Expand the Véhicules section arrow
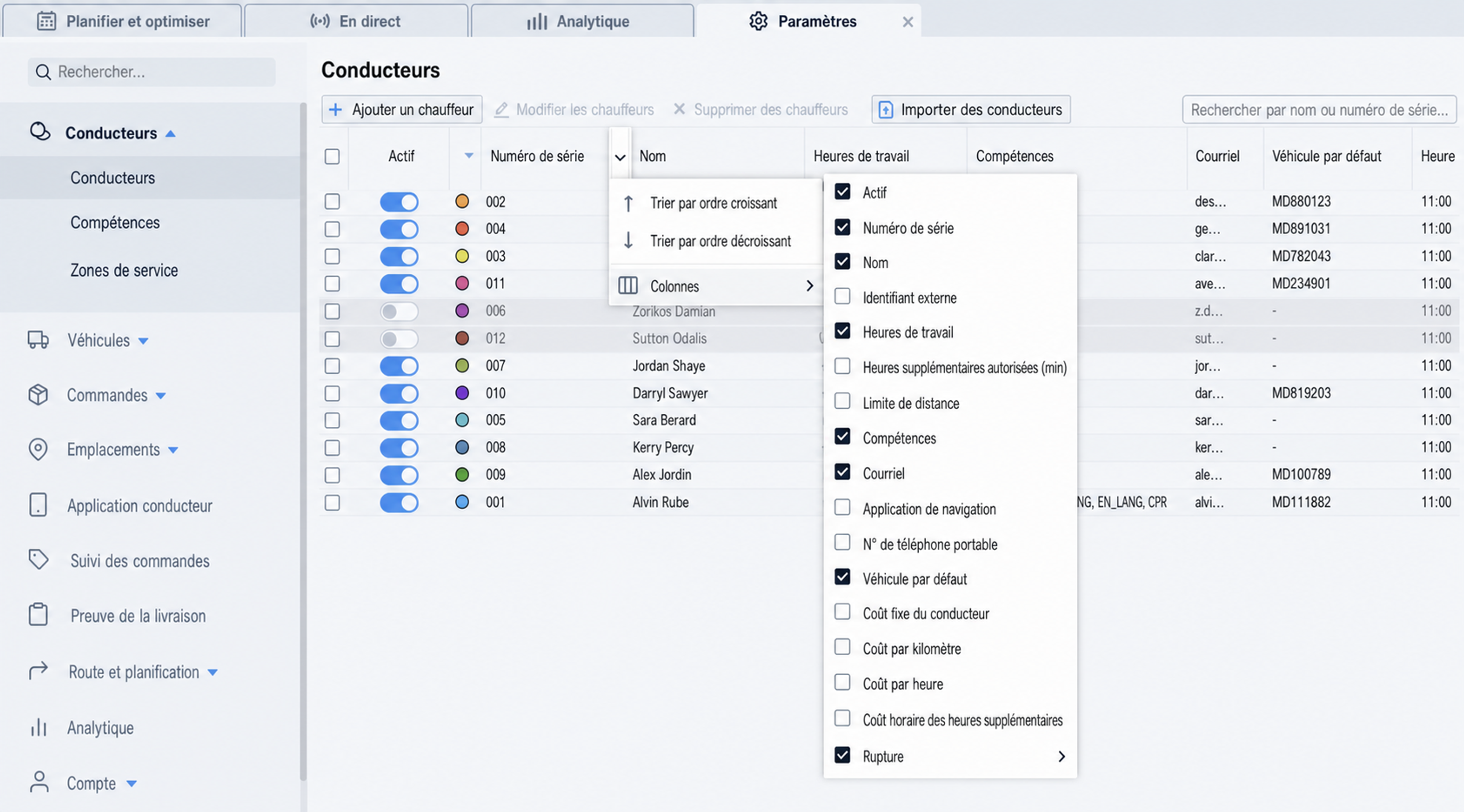 pos(143,341)
